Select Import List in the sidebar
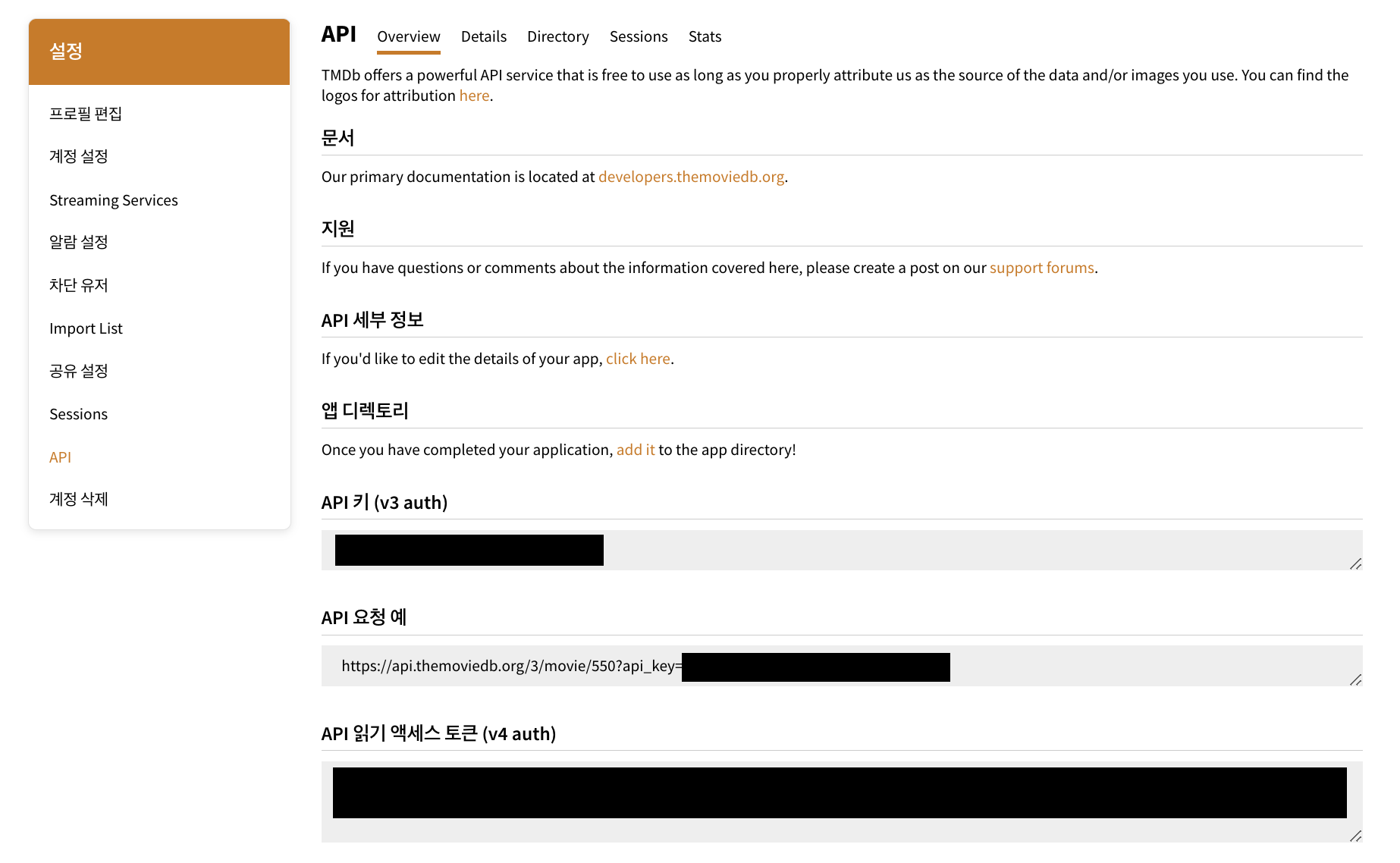The height and width of the screenshot is (863, 1400). point(86,328)
